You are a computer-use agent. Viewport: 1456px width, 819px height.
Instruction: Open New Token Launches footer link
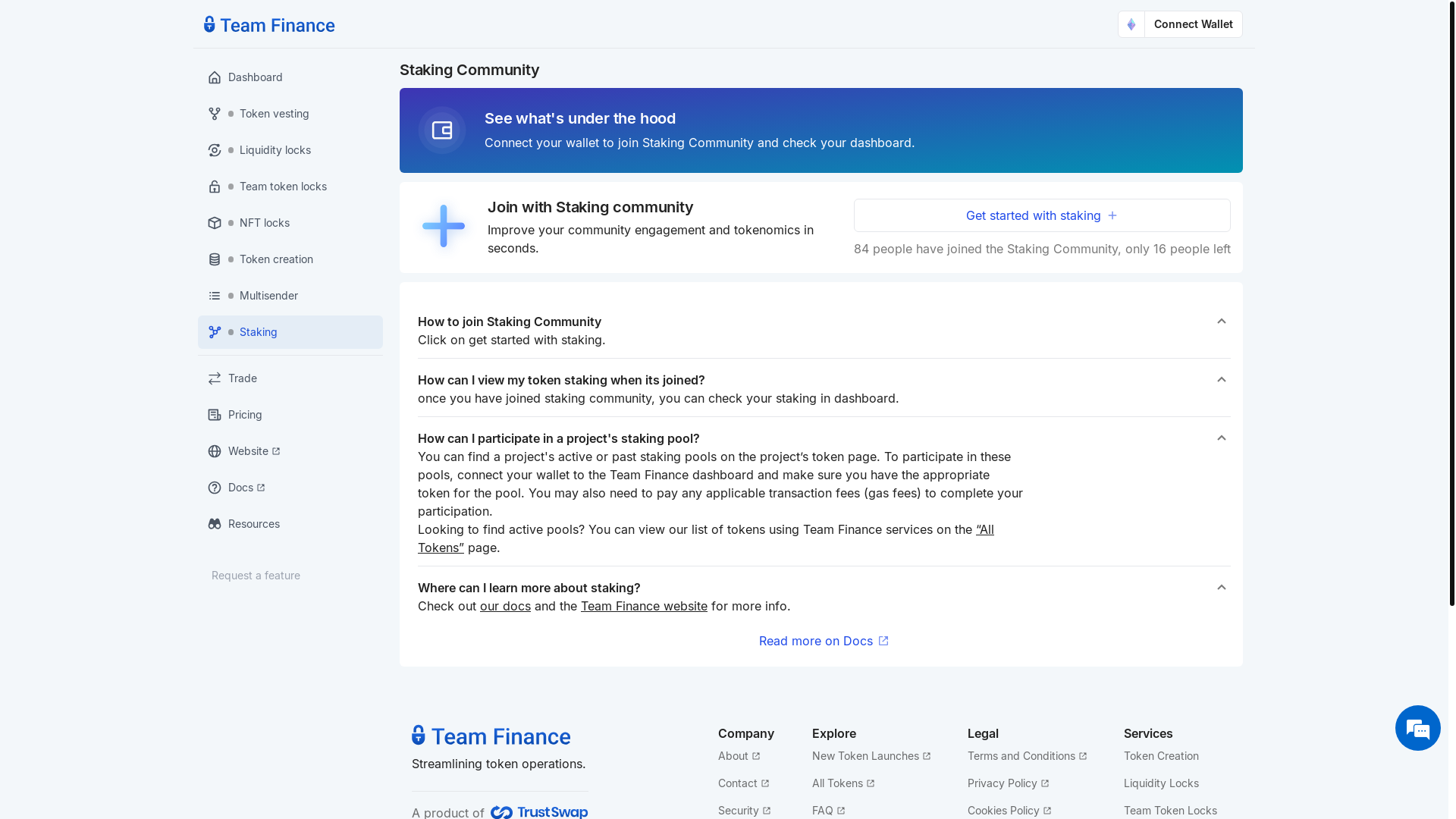(871, 756)
